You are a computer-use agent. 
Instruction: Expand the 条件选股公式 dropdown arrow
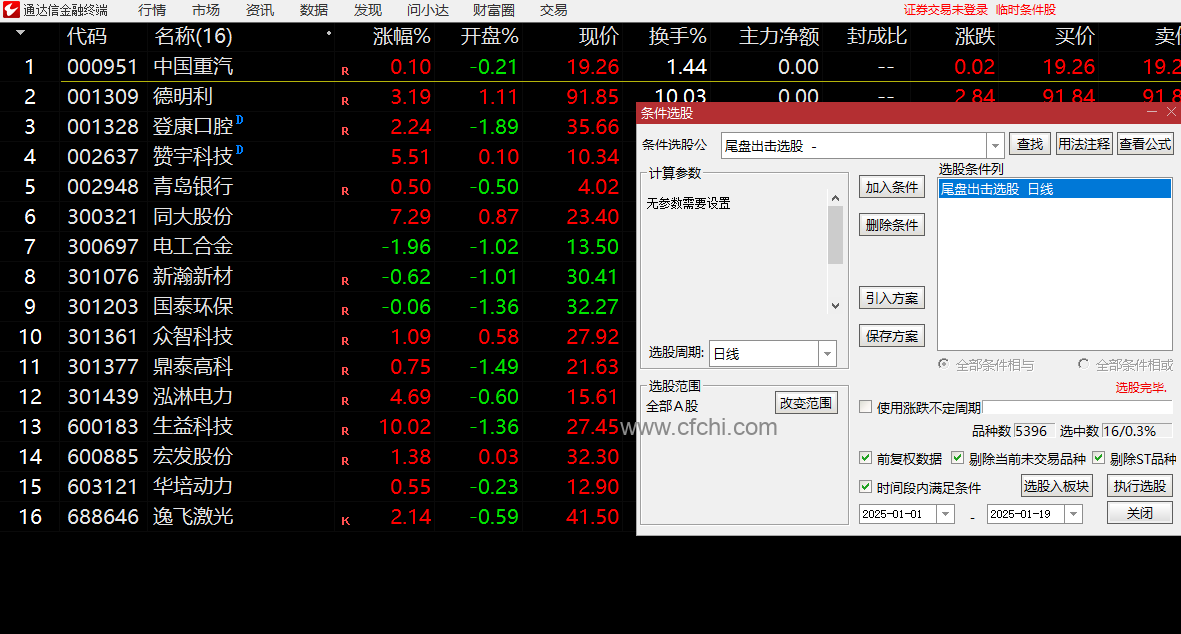tap(995, 145)
